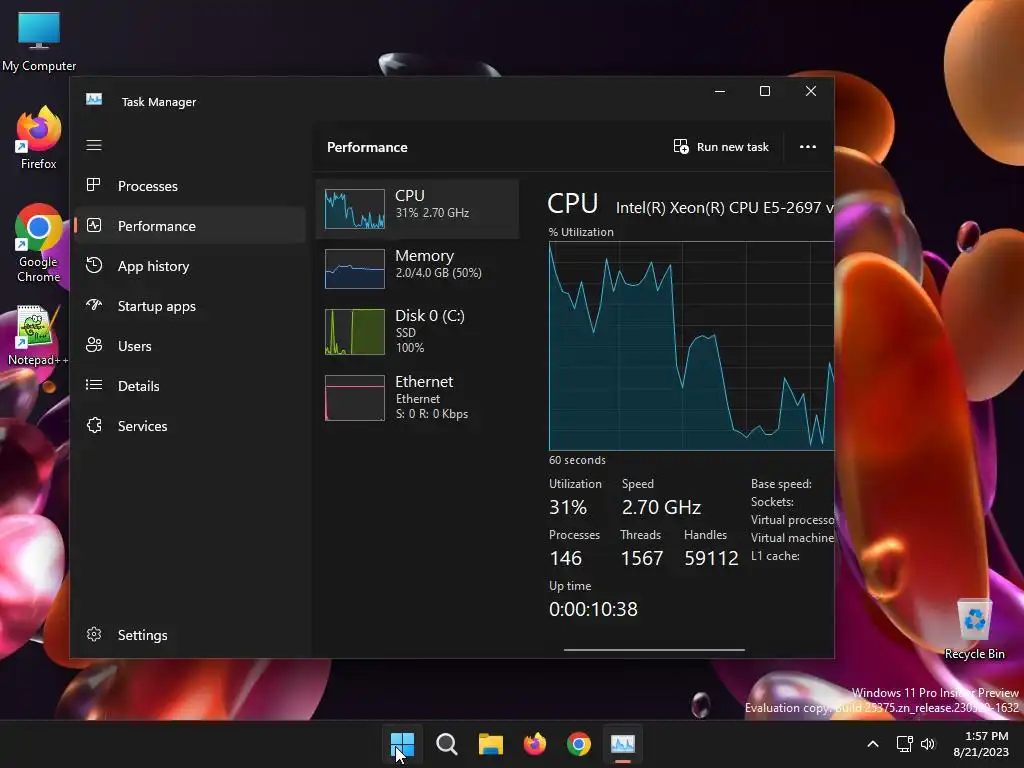Image resolution: width=1024 pixels, height=768 pixels.
Task: Click the 2.70 GHz Speed value
Action: tap(661, 507)
